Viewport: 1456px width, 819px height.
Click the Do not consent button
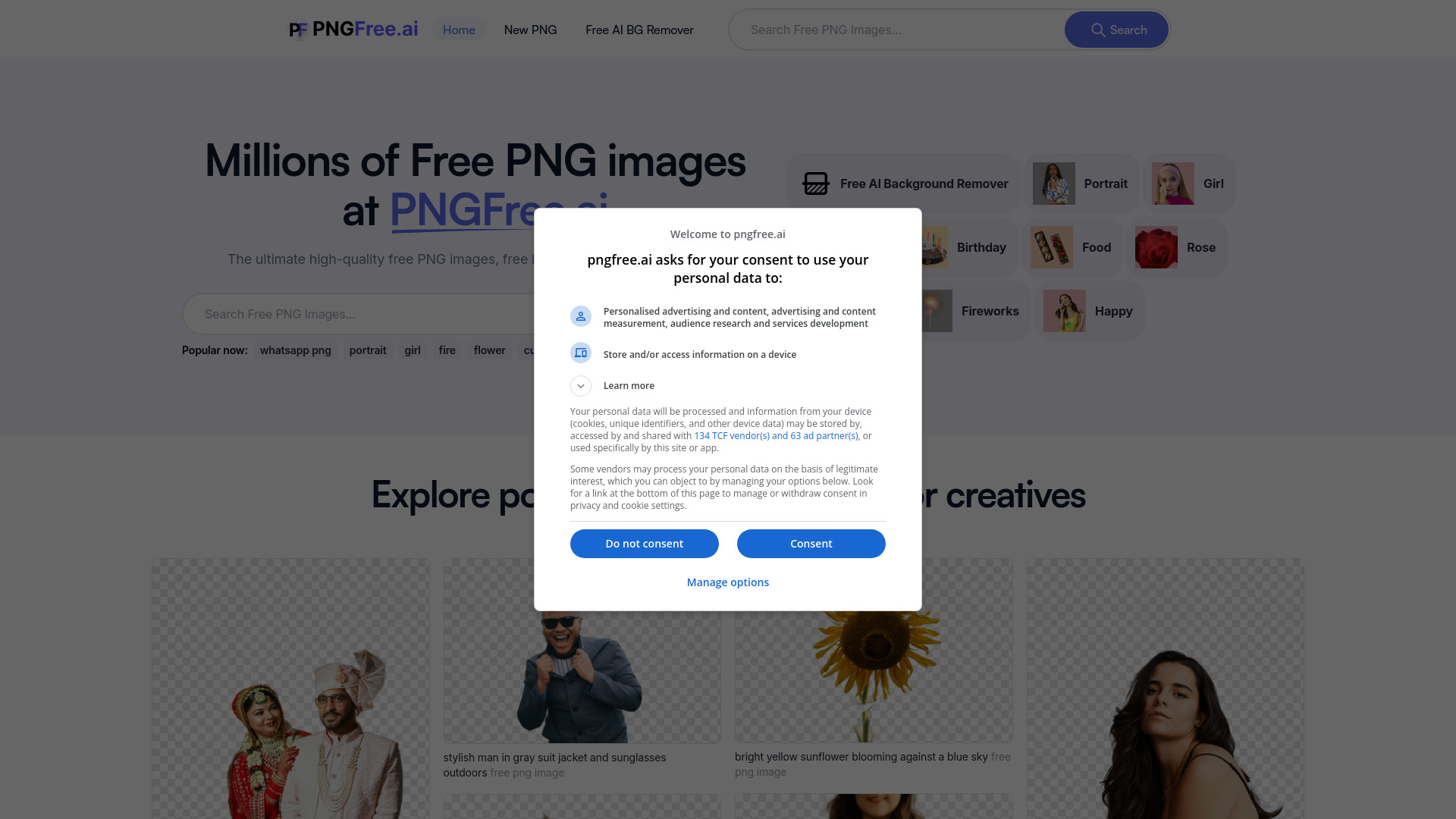tap(644, 543)
